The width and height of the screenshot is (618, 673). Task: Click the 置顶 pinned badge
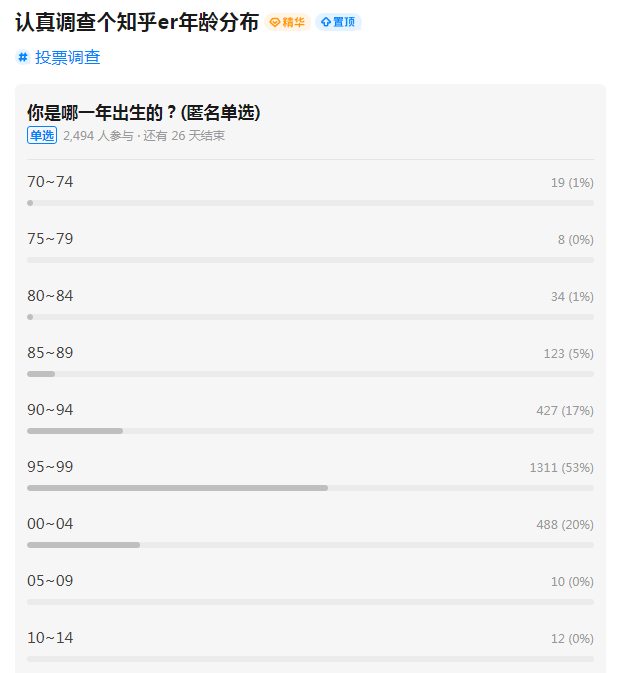pyautogui.click(x=338, y=22)
